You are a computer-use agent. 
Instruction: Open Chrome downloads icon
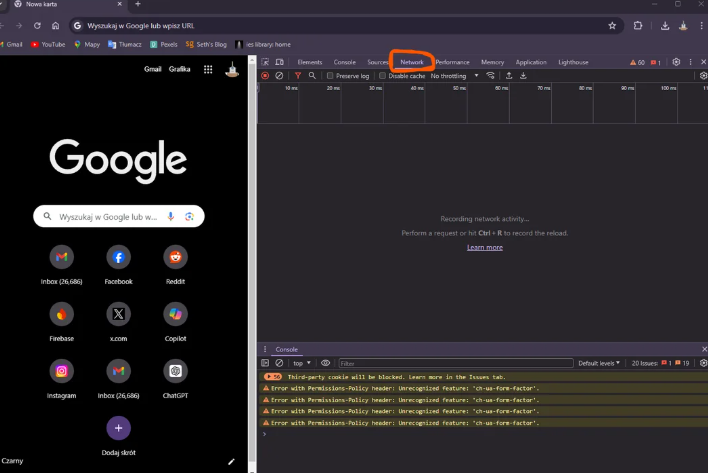pyautogui.click(x=665, y=26)
